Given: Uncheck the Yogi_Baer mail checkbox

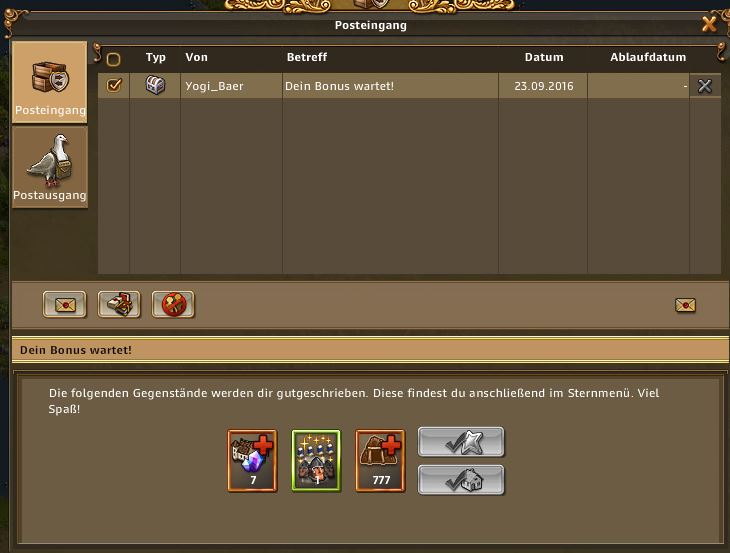Looking at the screenshot, I should [x=114, y=85].
